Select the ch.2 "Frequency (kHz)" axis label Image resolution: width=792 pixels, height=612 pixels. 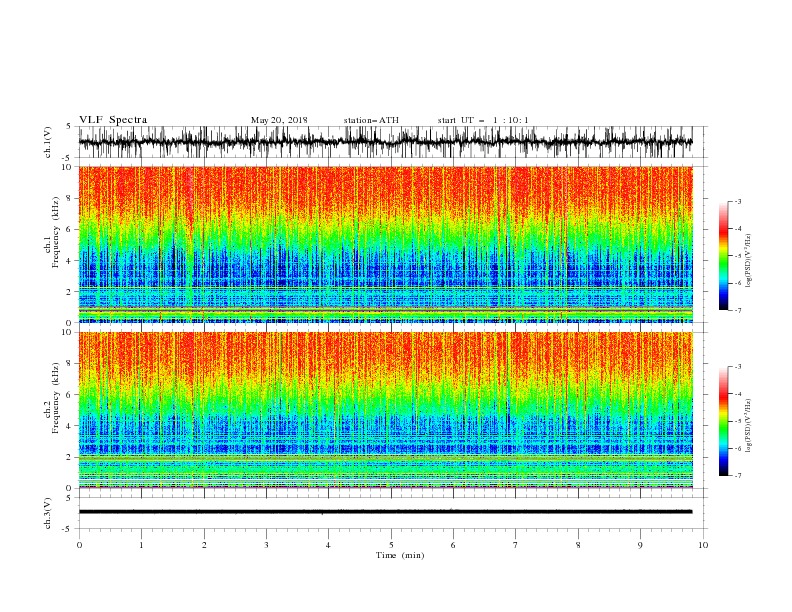56,398
